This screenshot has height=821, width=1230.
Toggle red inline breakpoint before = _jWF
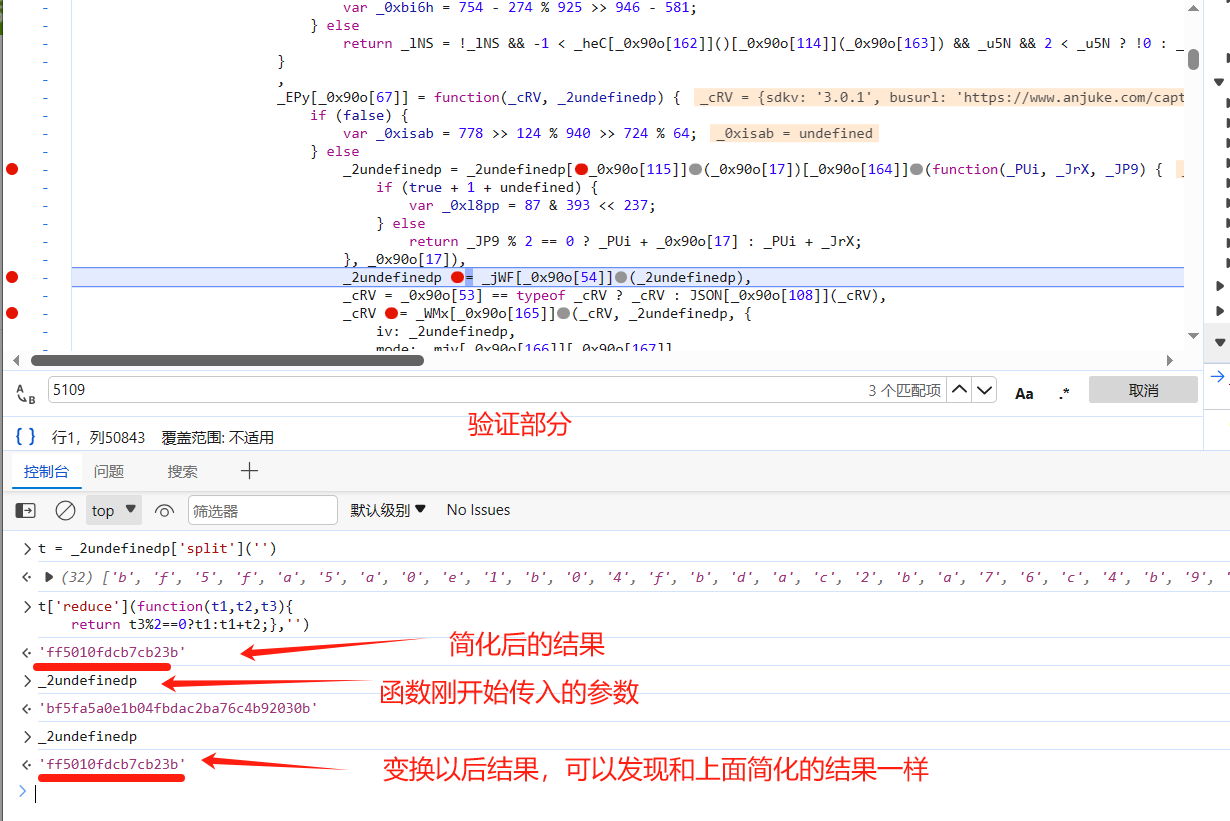coord(457,277)
